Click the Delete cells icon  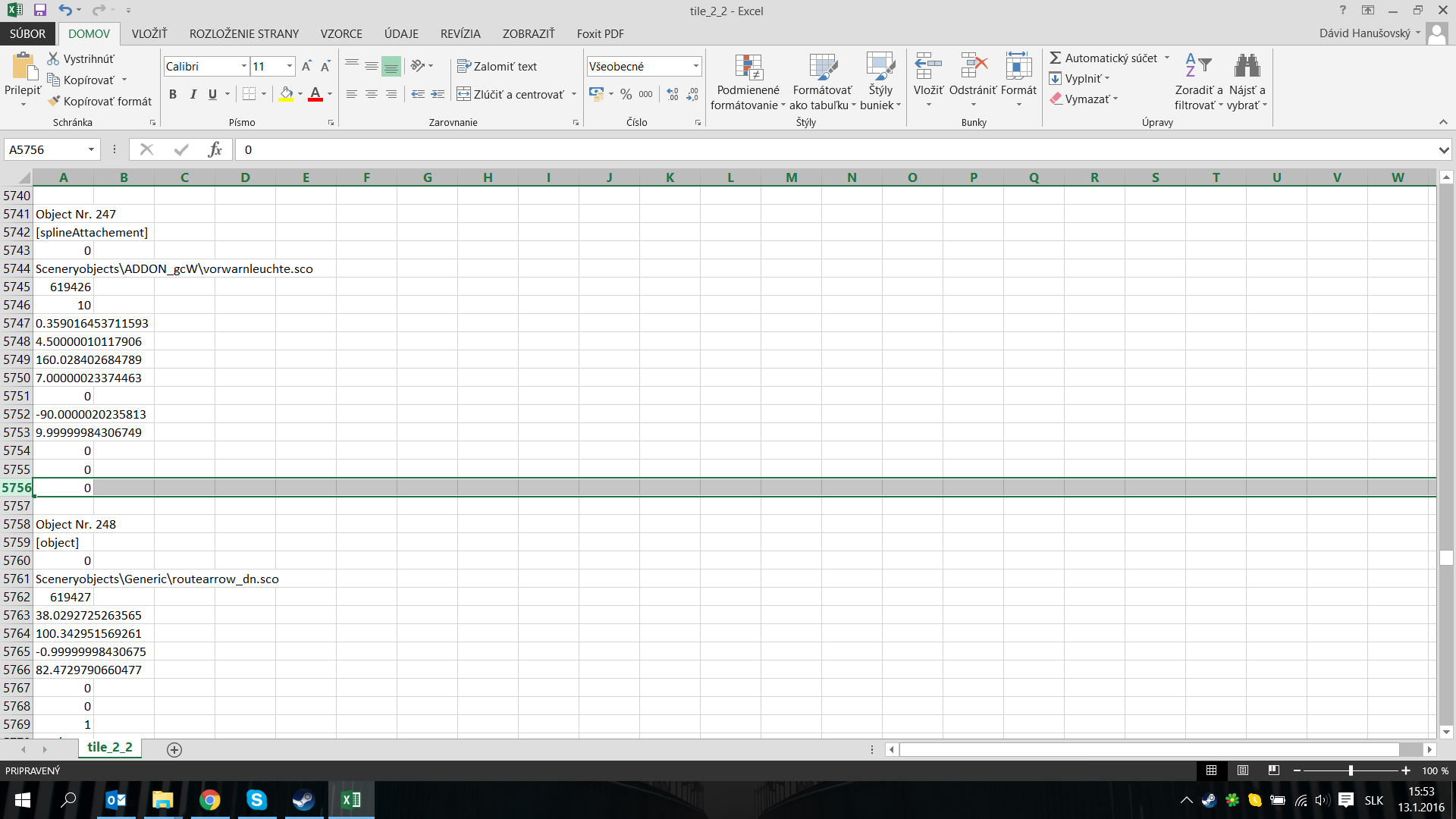[973, 67]
